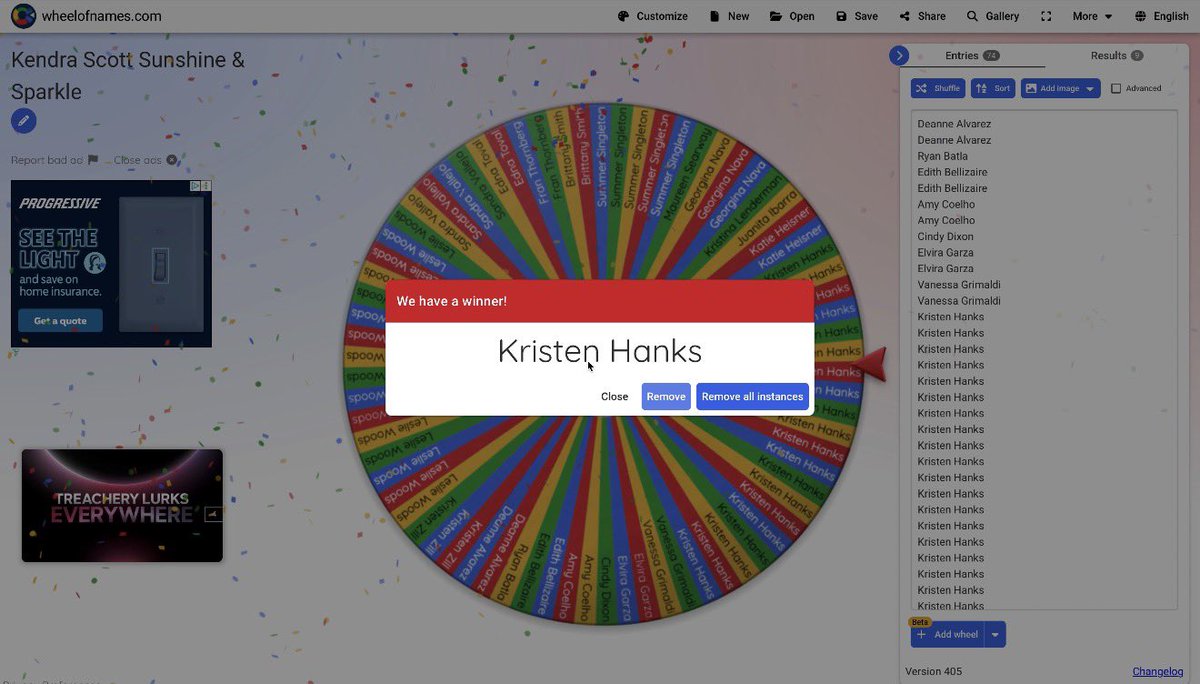Open the Treachery Lurks Everywhere ad
This screenshot has height=684, width=1200.
point(122,505)
